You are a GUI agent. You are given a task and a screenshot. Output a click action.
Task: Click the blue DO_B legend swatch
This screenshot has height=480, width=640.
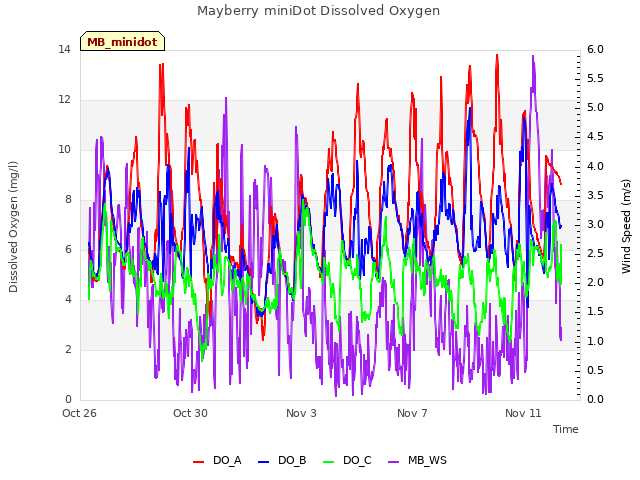[264, 462]
